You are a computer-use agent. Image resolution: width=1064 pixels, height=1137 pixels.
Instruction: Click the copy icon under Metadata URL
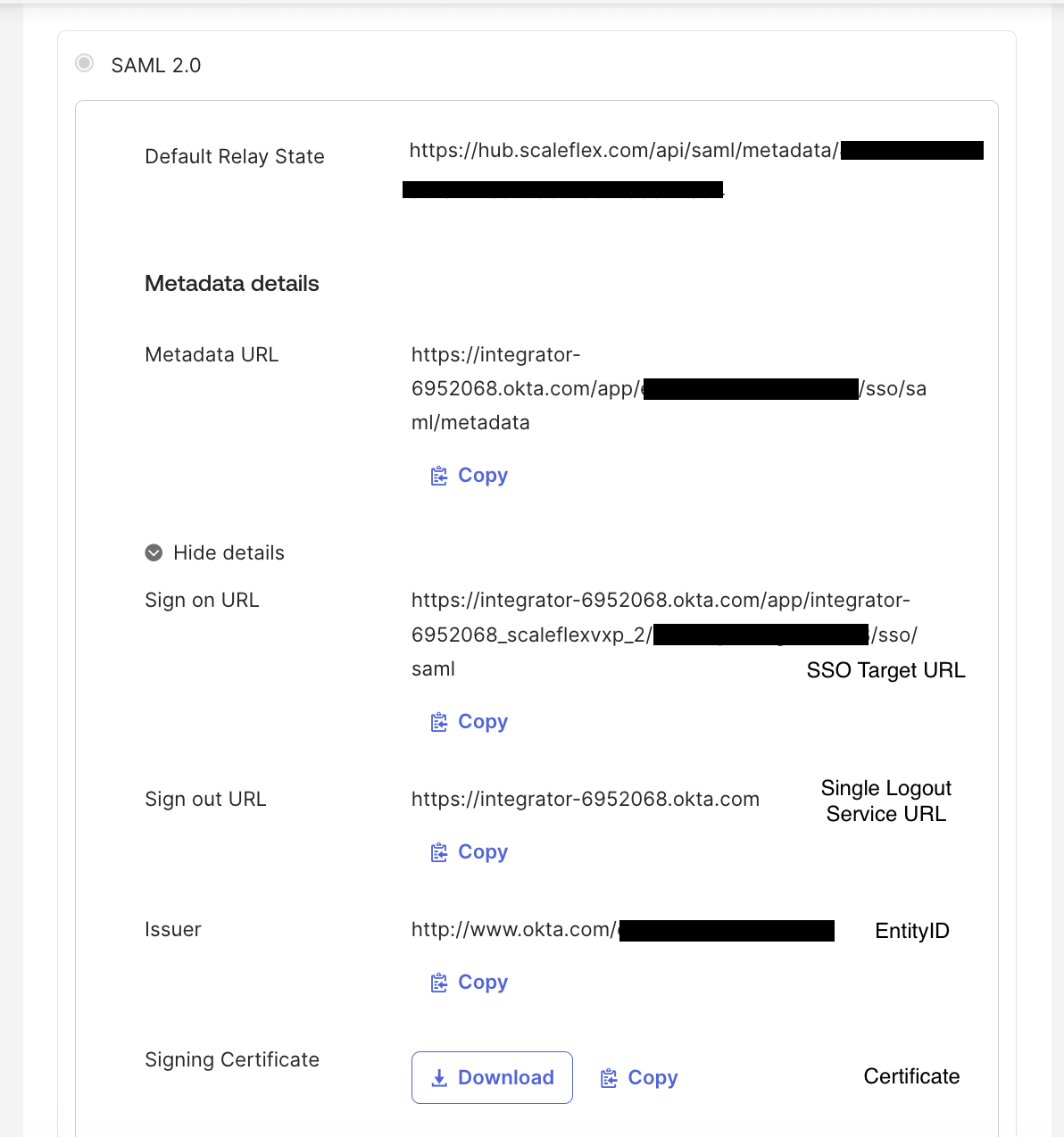click(x=439, y=476)
